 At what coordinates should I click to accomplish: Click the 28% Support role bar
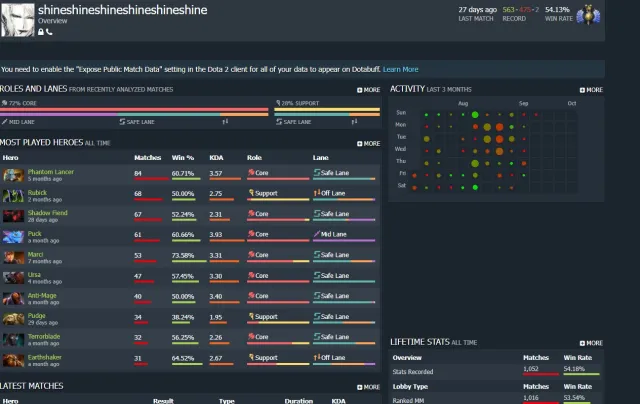pyautogui.click(x=327, y=109)
